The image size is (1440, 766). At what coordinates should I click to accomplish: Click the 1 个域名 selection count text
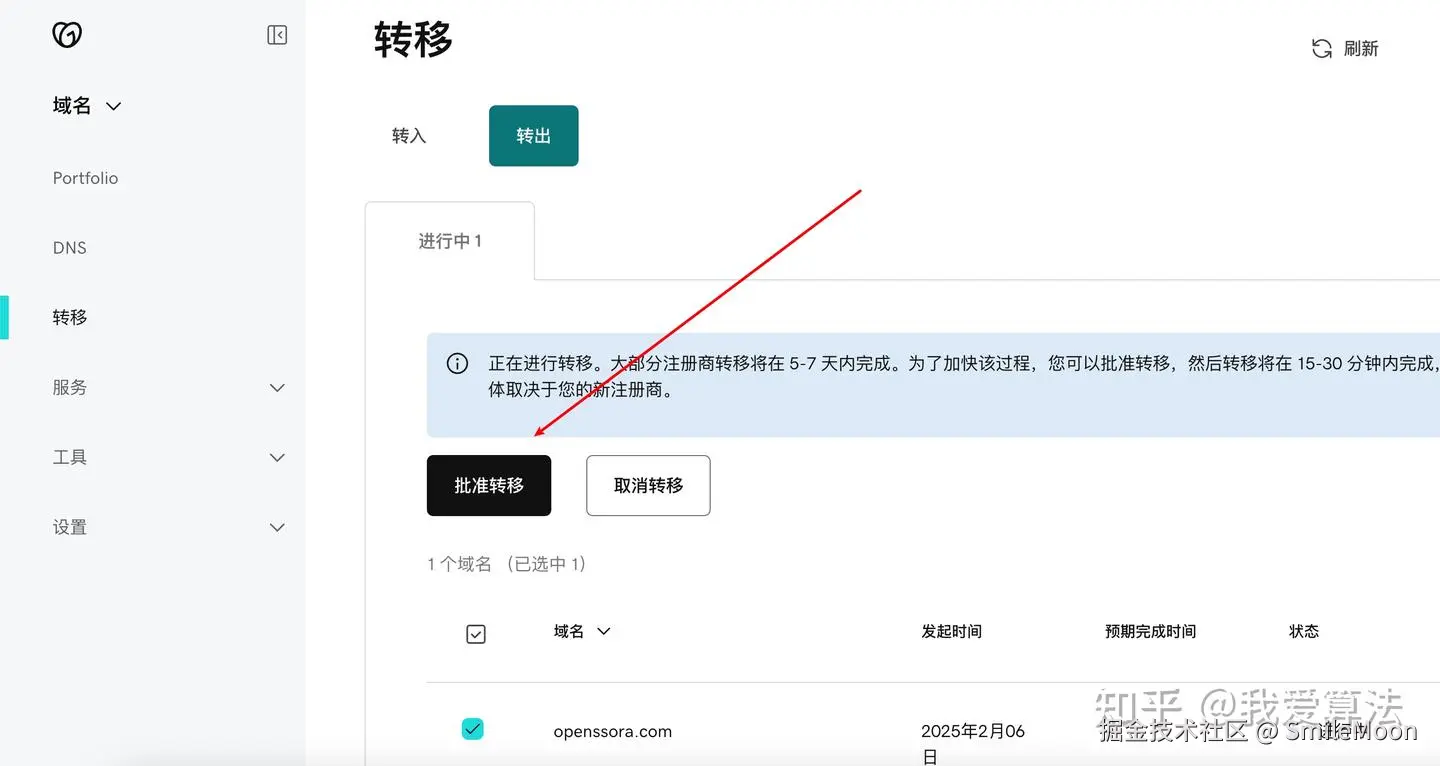pyautogui.click(x=506, y=564)
